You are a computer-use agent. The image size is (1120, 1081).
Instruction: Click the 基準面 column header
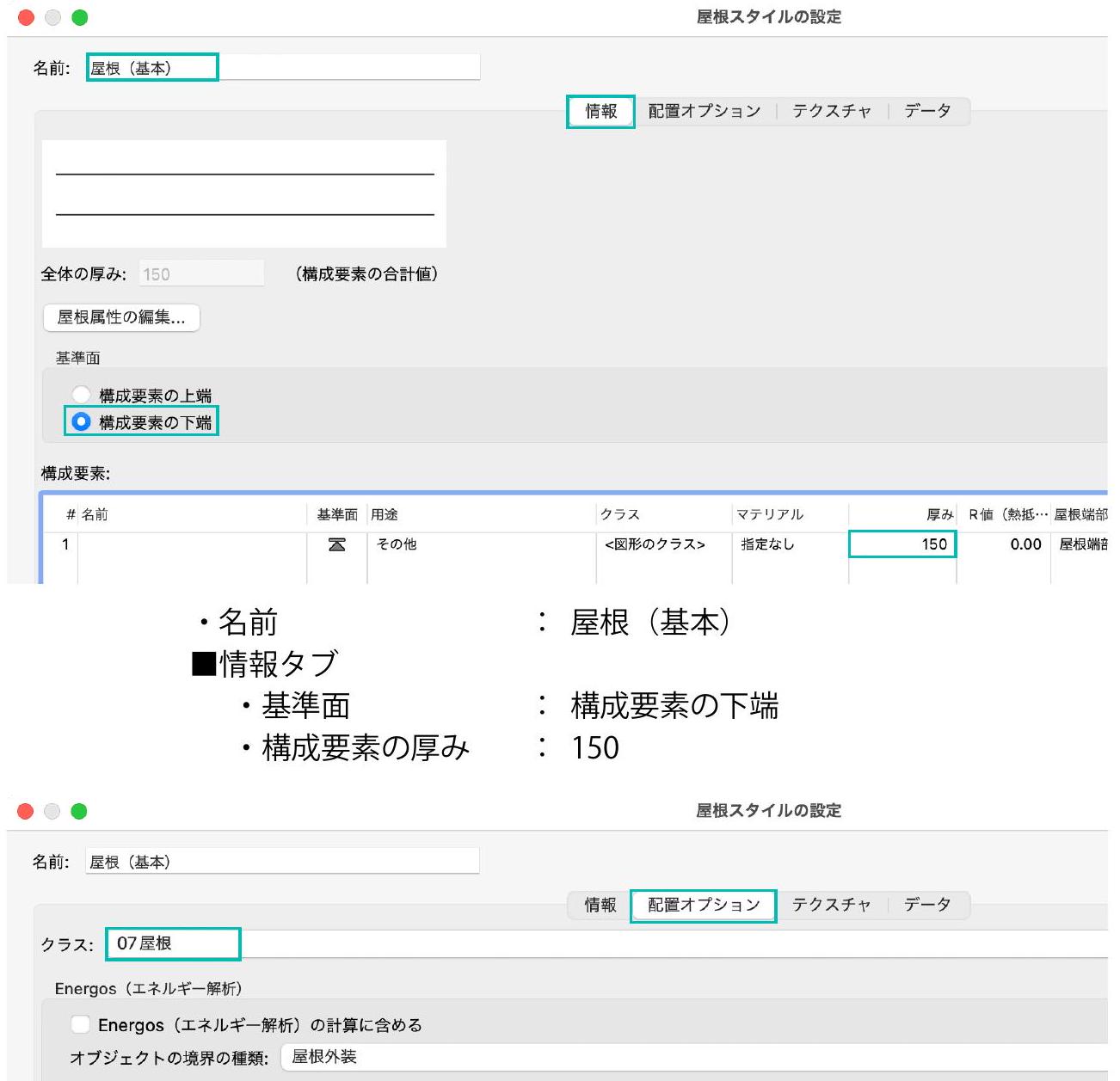pyautogui.click(x=337, y=514)
